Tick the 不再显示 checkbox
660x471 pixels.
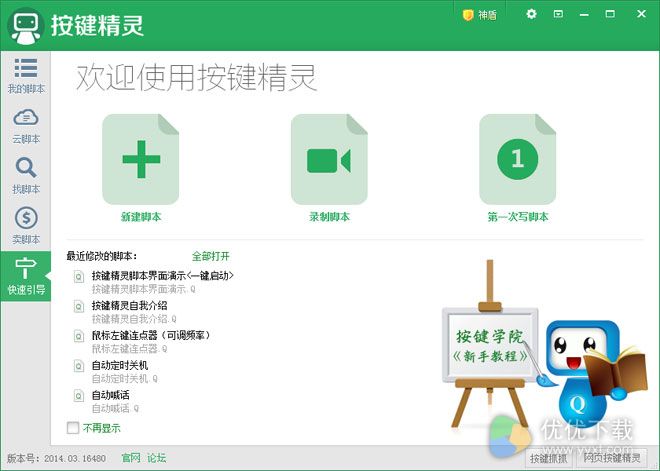point(73,428)
